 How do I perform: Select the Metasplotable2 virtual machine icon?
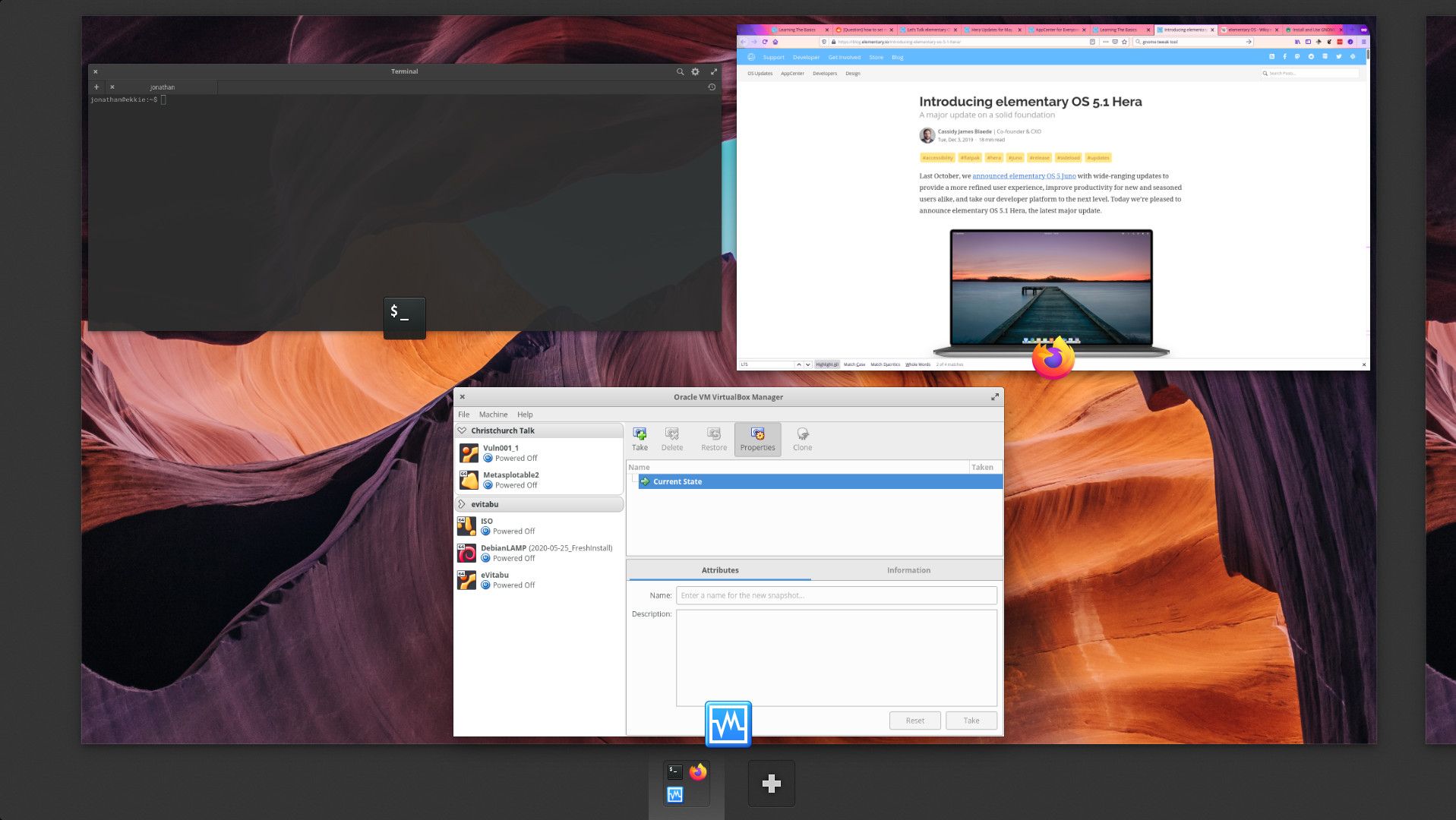click(x=469, y=480)
